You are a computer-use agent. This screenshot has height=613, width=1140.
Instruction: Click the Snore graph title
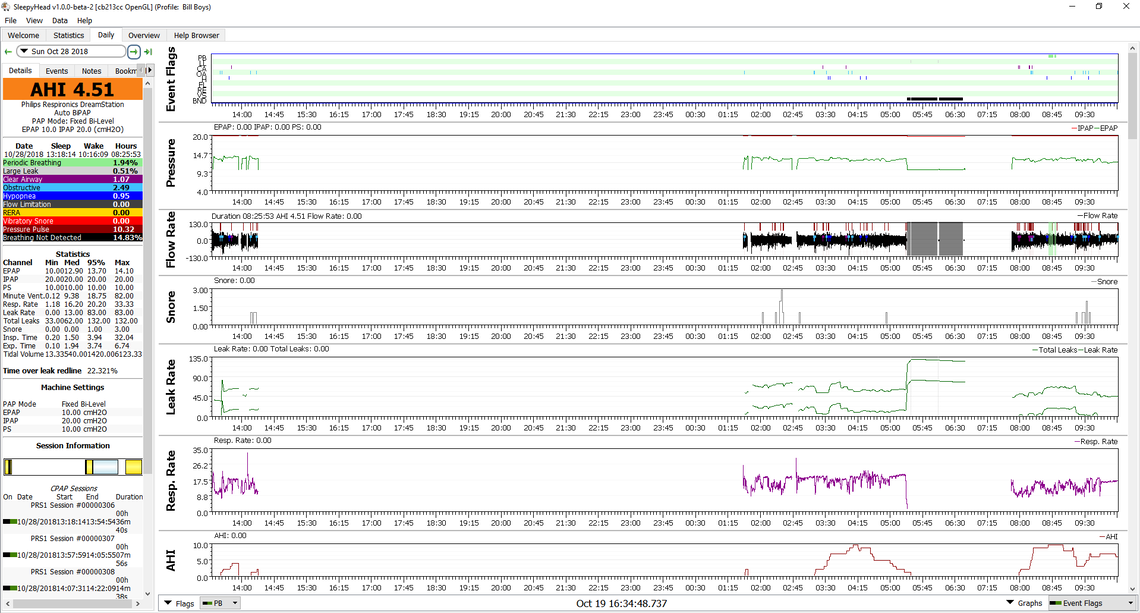[172, 307]
